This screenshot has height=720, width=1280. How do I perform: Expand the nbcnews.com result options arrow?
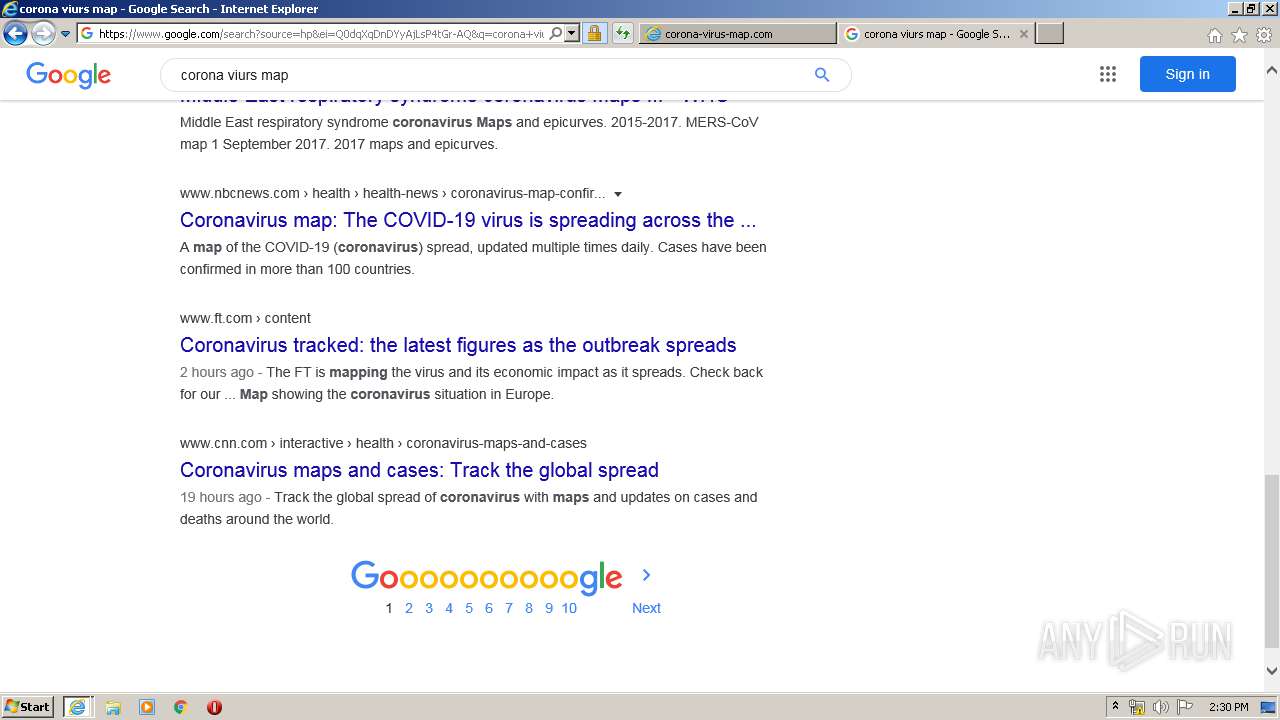(618, 194)
